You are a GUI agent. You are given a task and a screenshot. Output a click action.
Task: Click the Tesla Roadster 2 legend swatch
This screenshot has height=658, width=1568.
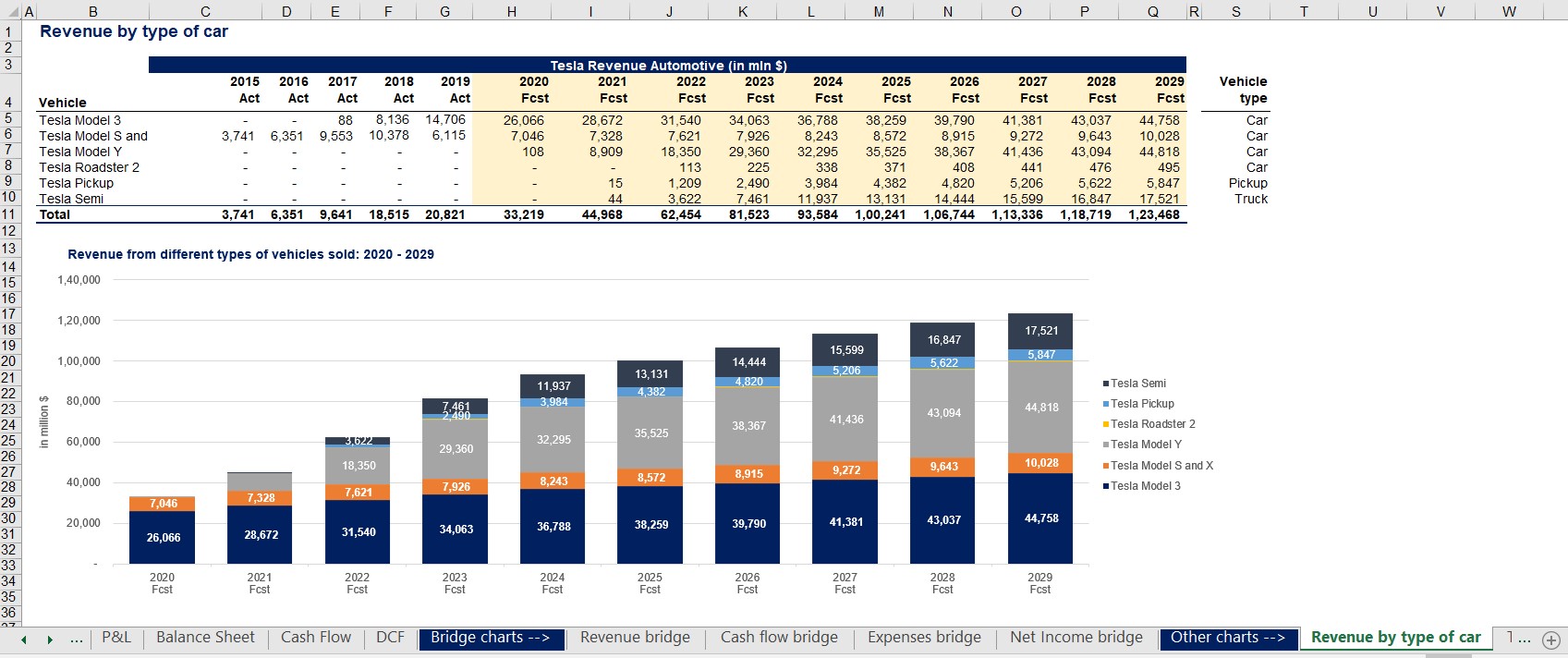[x=1106, y=424]
